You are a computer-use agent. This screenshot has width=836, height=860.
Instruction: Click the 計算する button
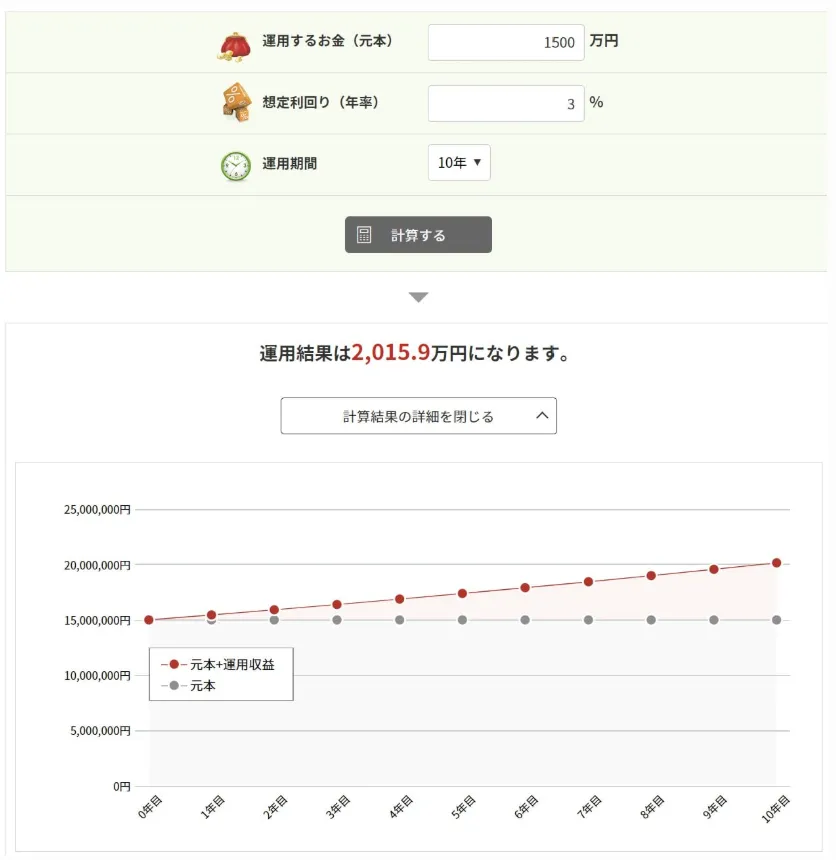click(418, 235)
